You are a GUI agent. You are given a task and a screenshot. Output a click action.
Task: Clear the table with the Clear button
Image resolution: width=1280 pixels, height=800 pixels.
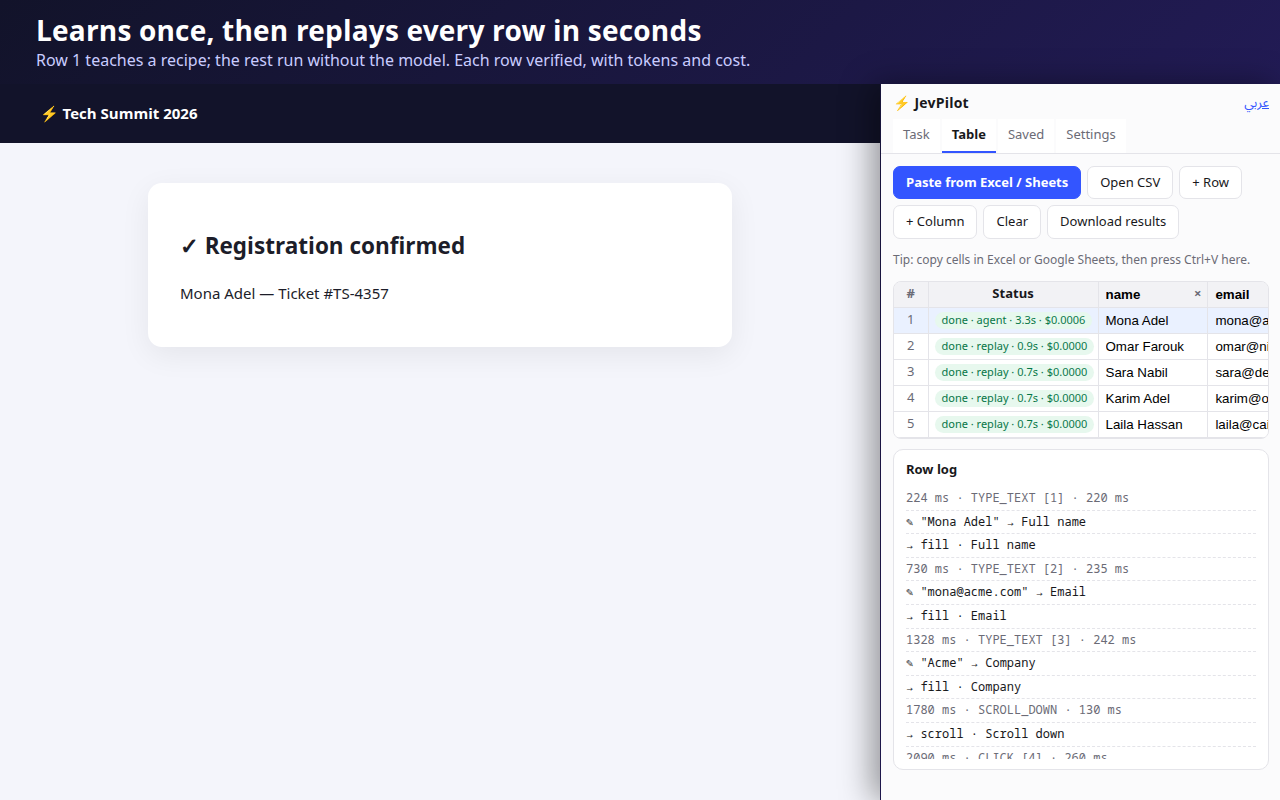(1012, 222)
